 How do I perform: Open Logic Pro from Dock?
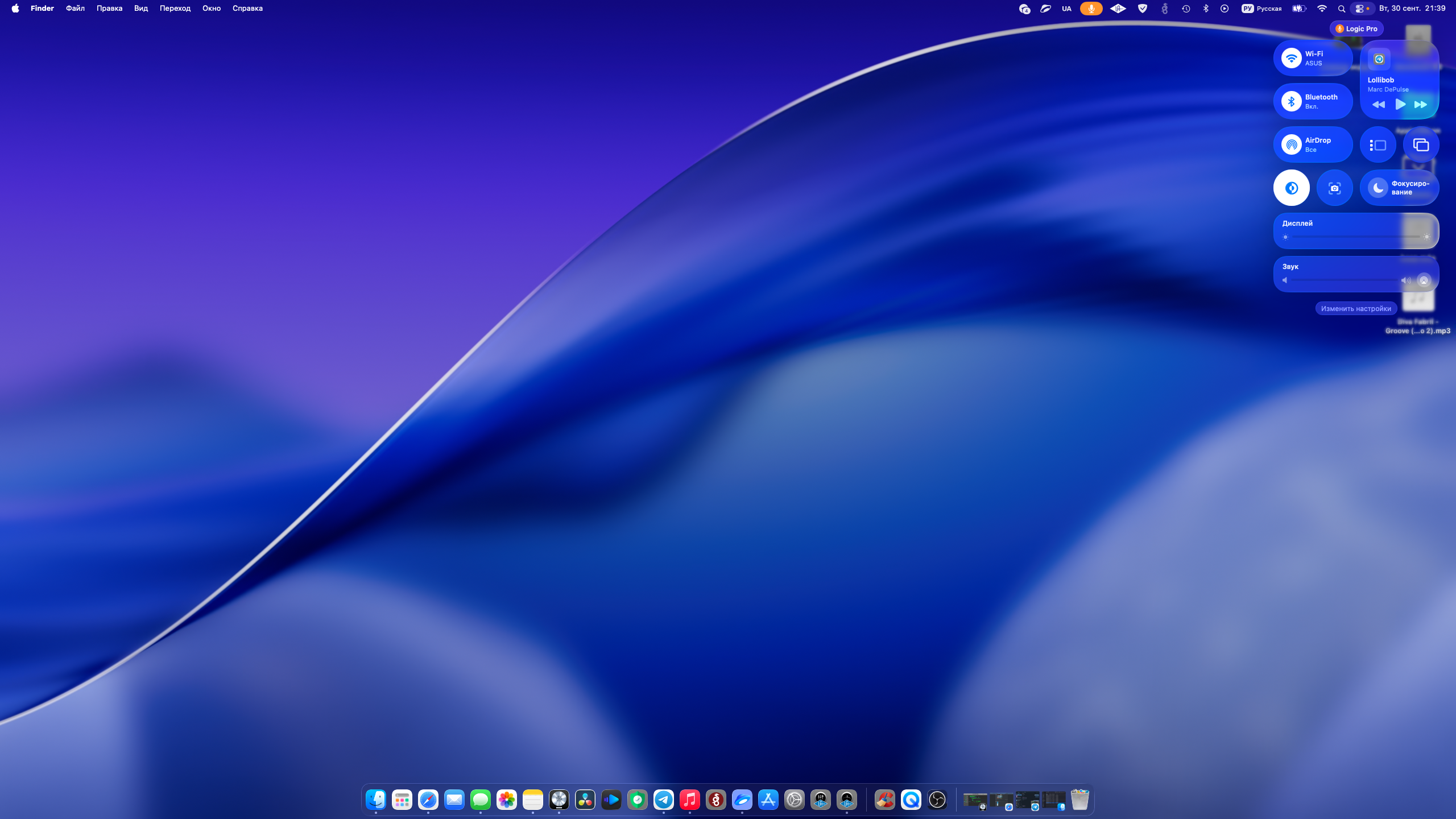coord(559,800)
